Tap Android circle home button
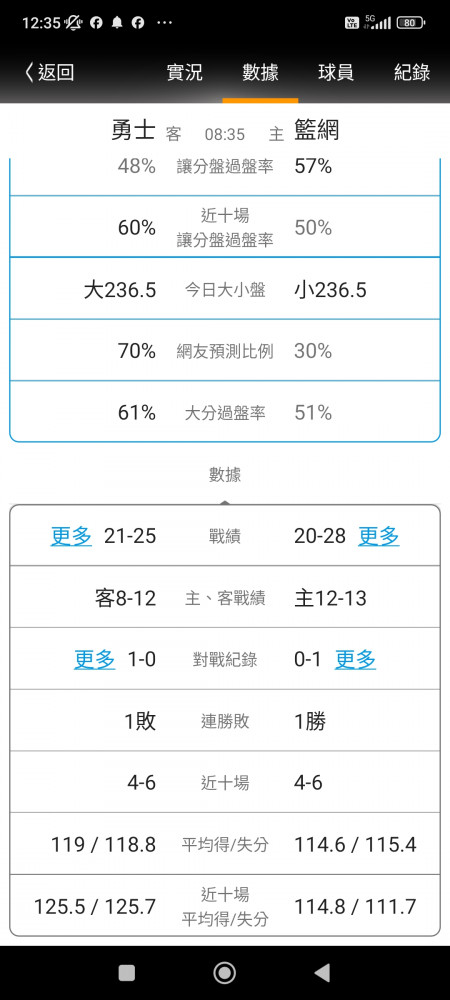Image resolution: width=450 pixels, height=1000 pixels. pyautogui.click(x=224, y=973)
